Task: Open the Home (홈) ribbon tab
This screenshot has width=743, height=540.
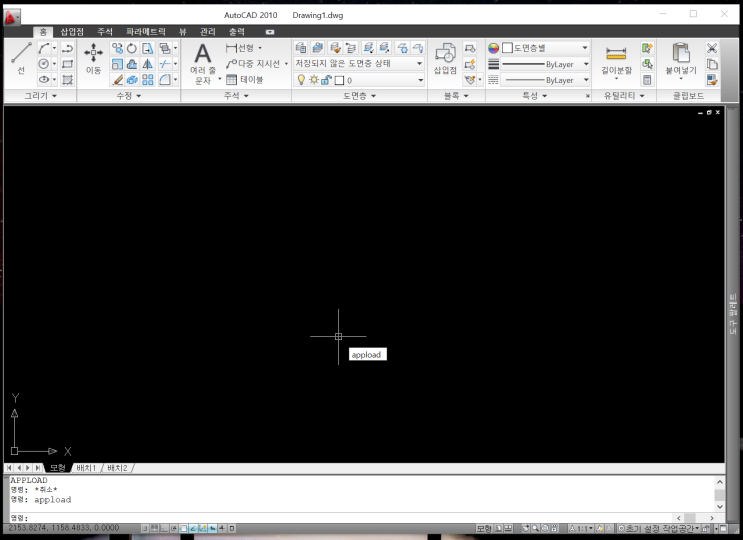Action: pos(43,32)
